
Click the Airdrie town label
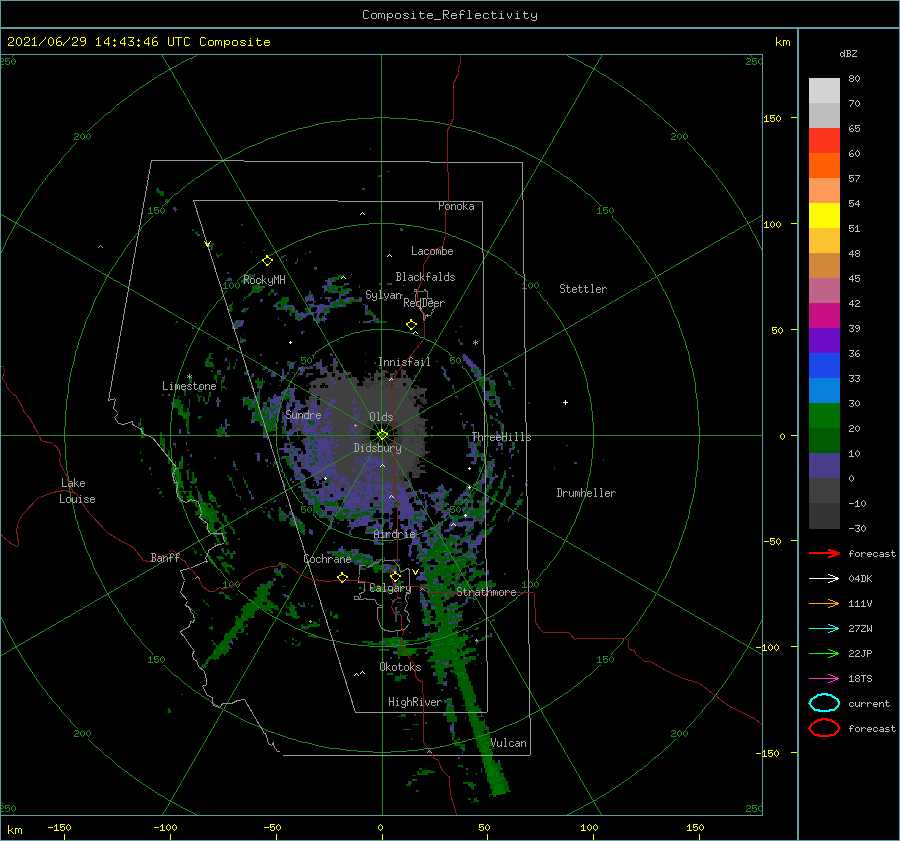click(394, 534)
